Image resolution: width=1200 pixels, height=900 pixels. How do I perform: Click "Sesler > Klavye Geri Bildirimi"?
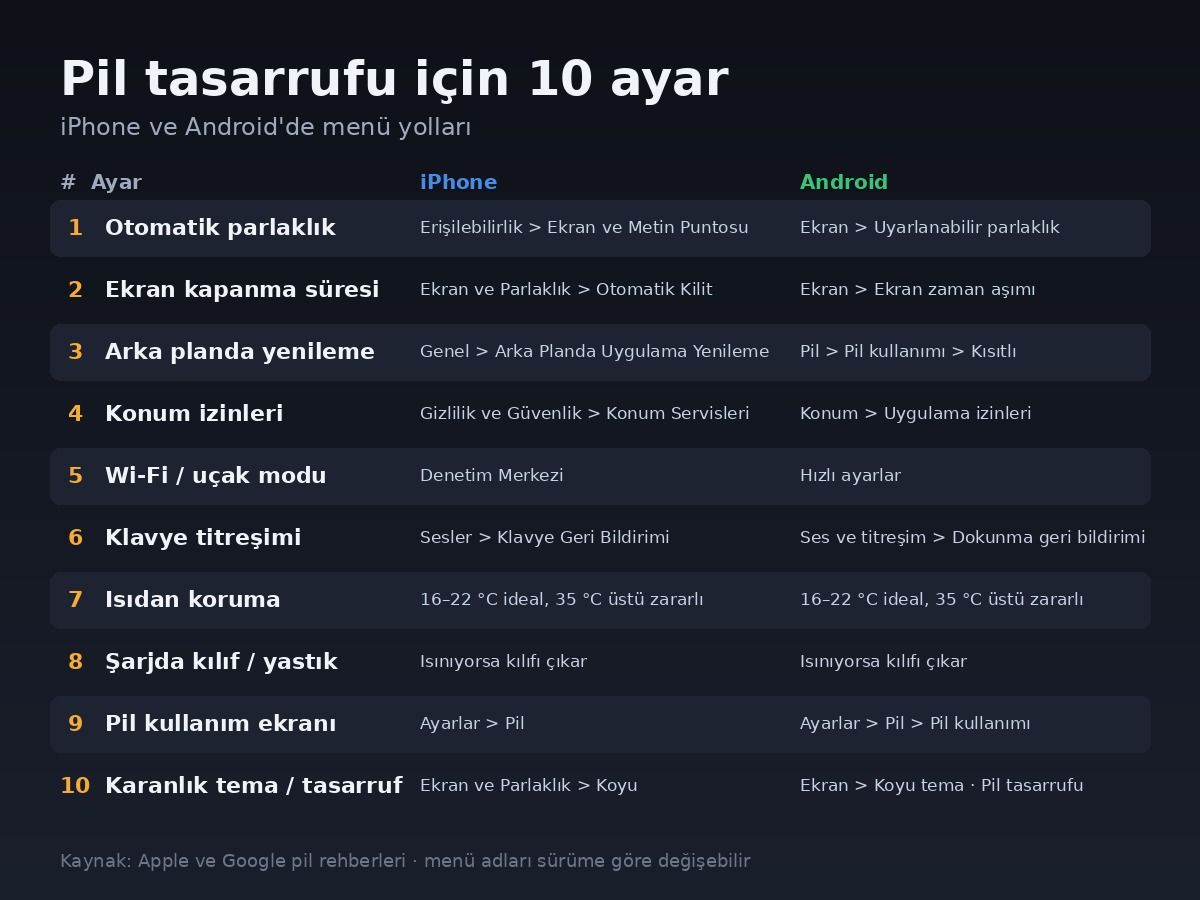click(545, 538)
